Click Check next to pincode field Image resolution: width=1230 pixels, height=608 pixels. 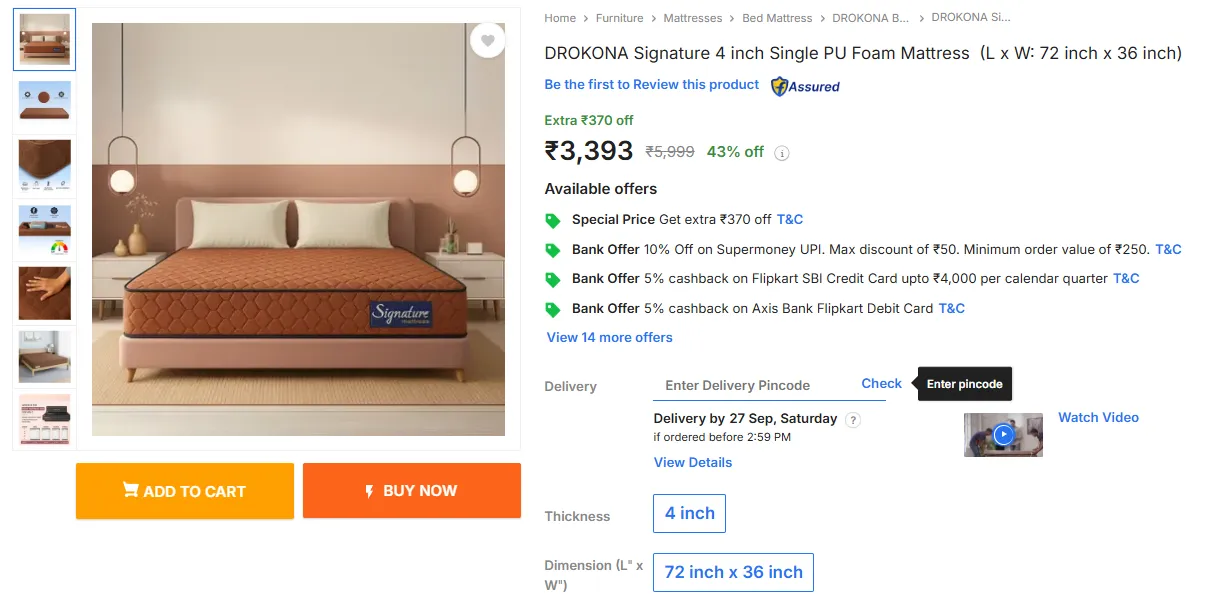[881, 384]
